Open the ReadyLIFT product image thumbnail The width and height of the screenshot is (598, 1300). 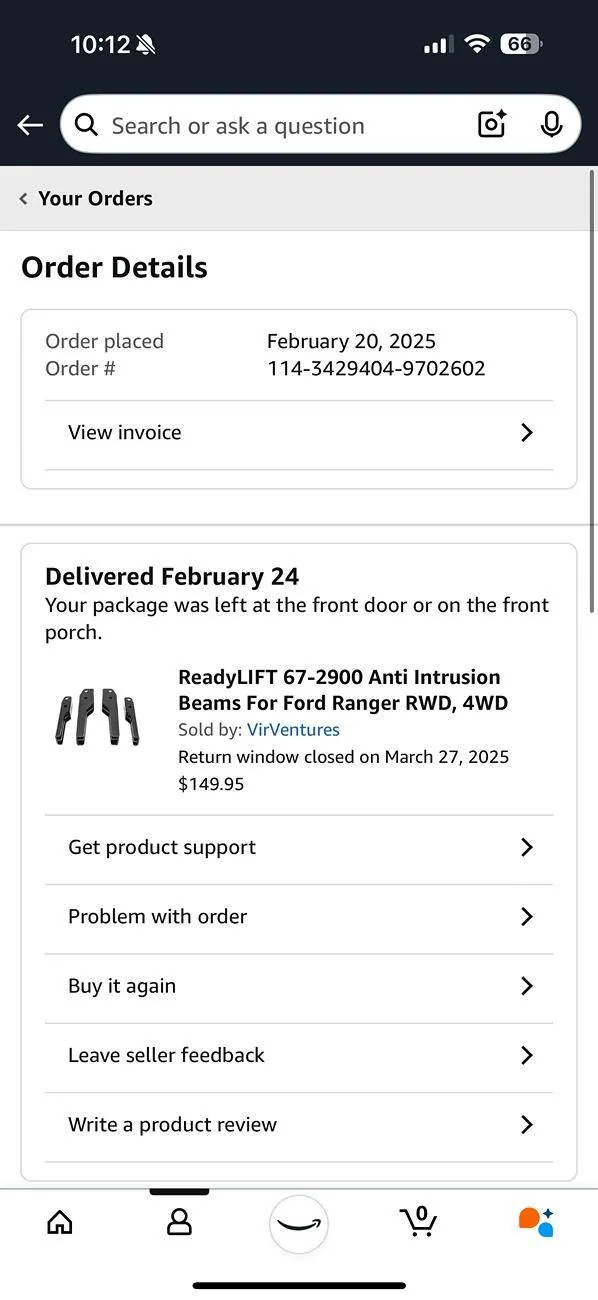point(97,716)
